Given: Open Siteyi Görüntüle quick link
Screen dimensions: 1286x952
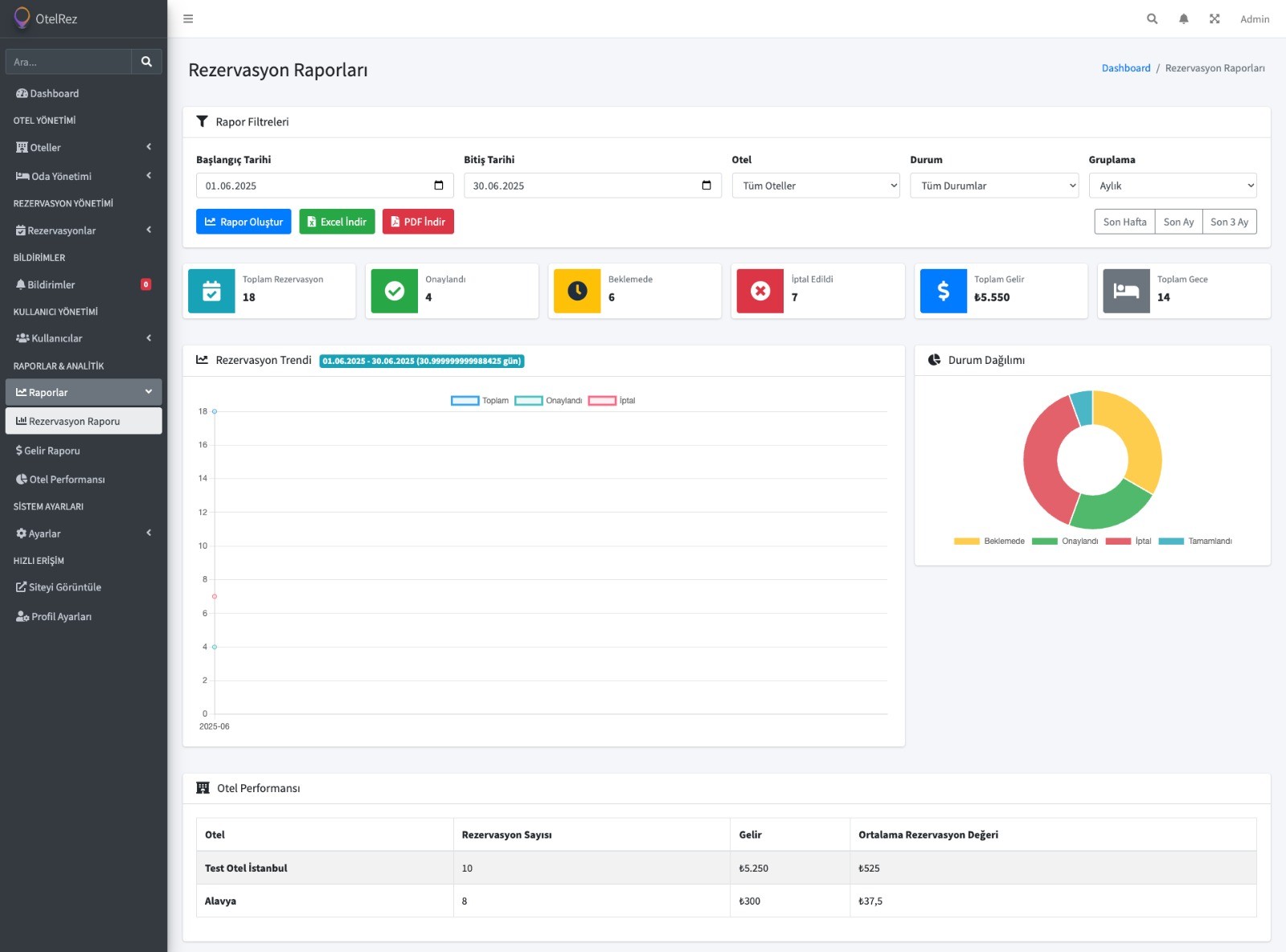Looking at the screenshot, I should point(84,587).
